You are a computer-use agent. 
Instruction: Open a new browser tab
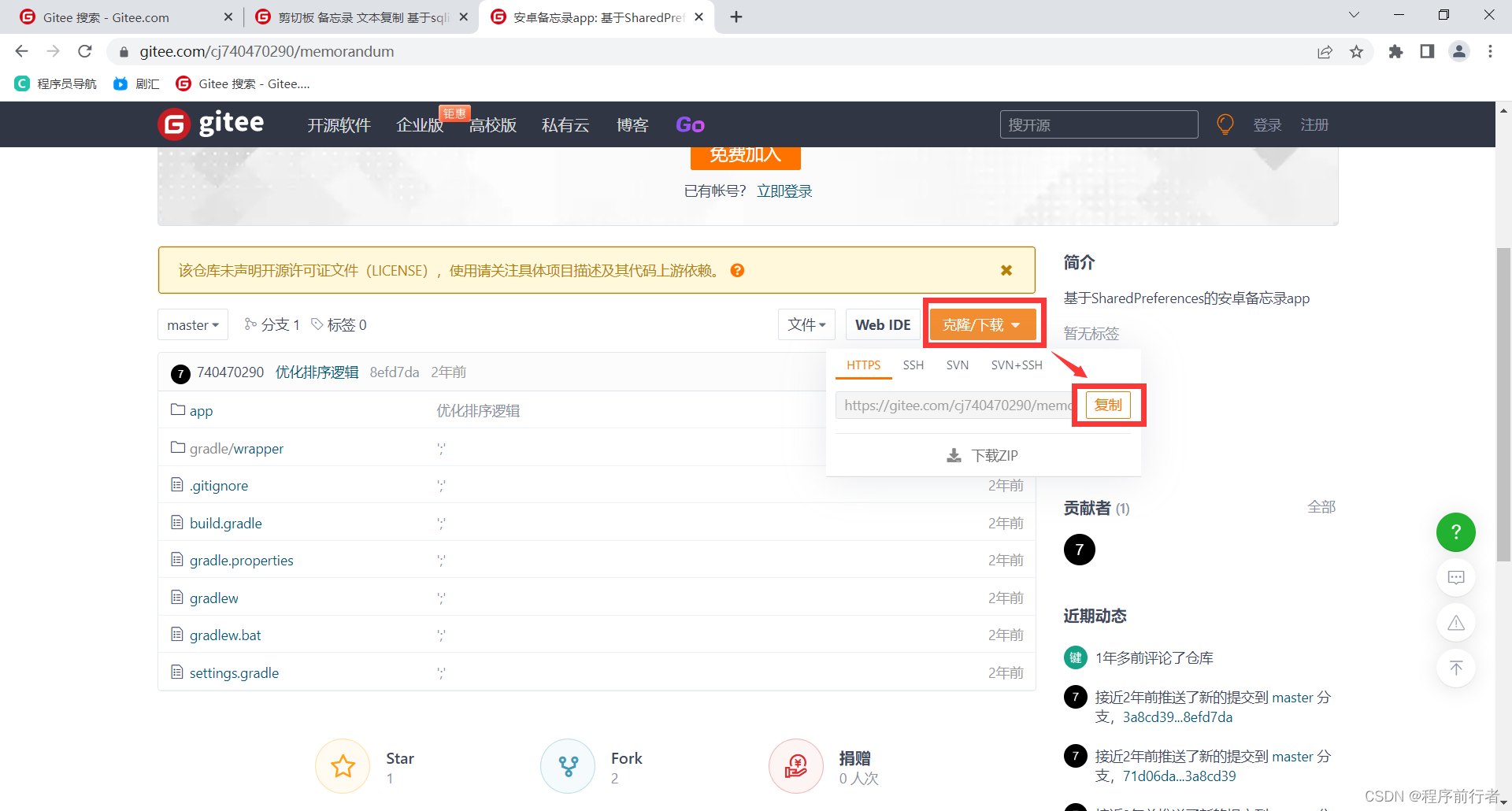point(736,17)
